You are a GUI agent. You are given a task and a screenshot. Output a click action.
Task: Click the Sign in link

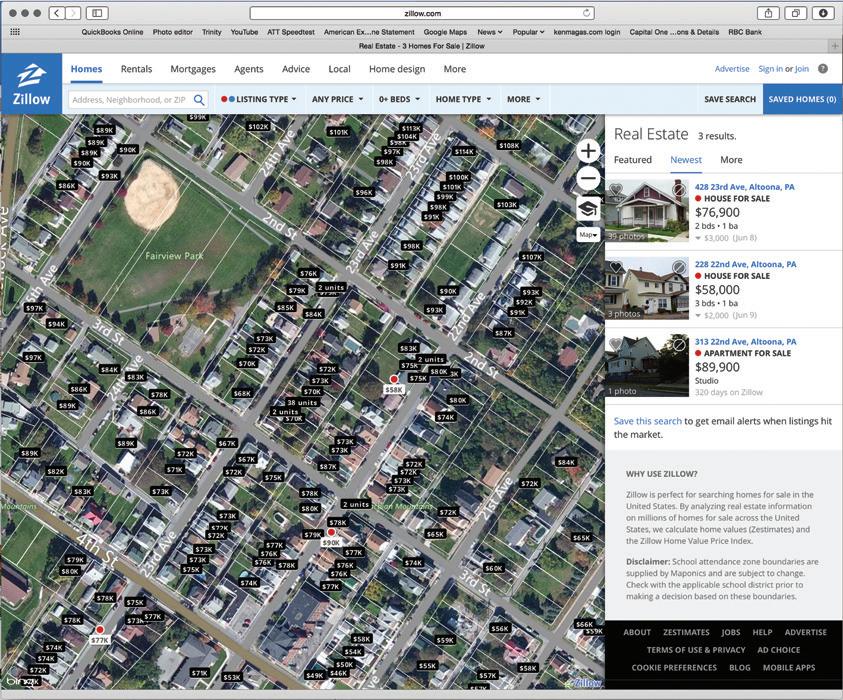(770, 69)
